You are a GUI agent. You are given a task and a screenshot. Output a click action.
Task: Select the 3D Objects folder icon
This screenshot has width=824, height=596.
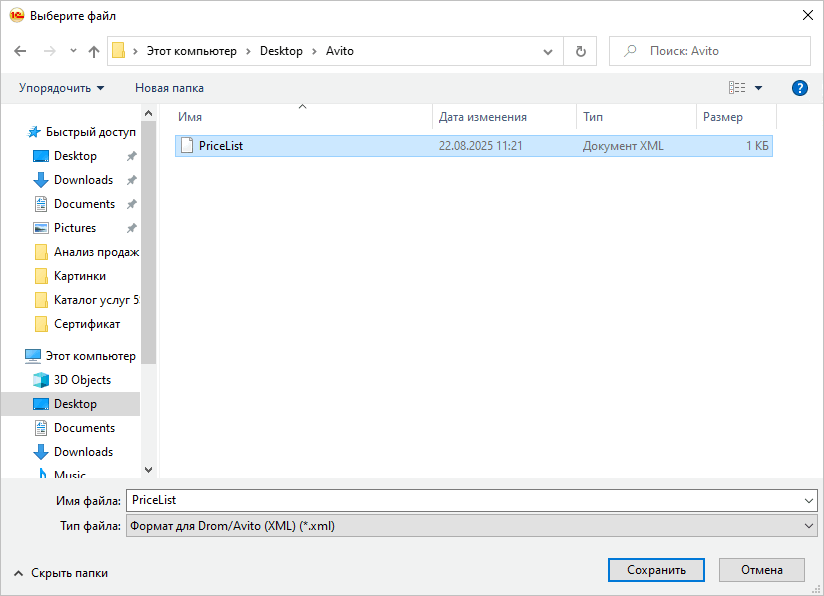click(x=41, y=380)
